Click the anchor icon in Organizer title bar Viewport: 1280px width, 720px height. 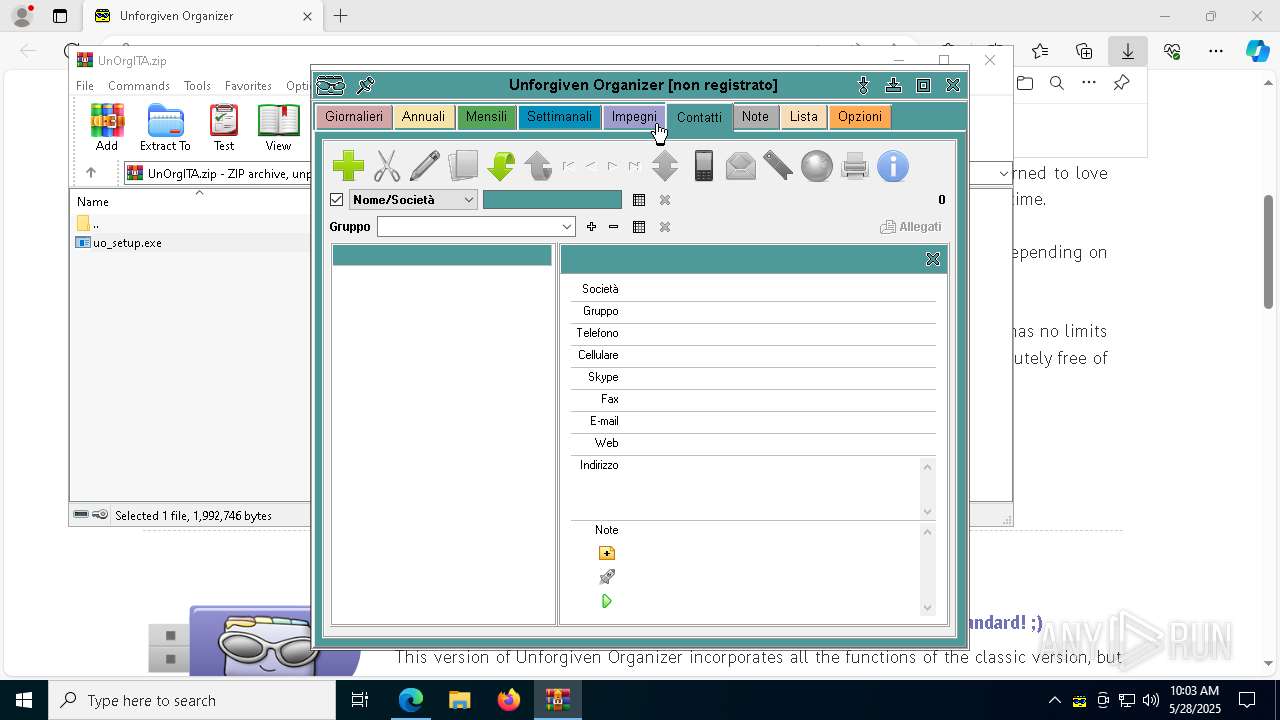pos(864,85)
